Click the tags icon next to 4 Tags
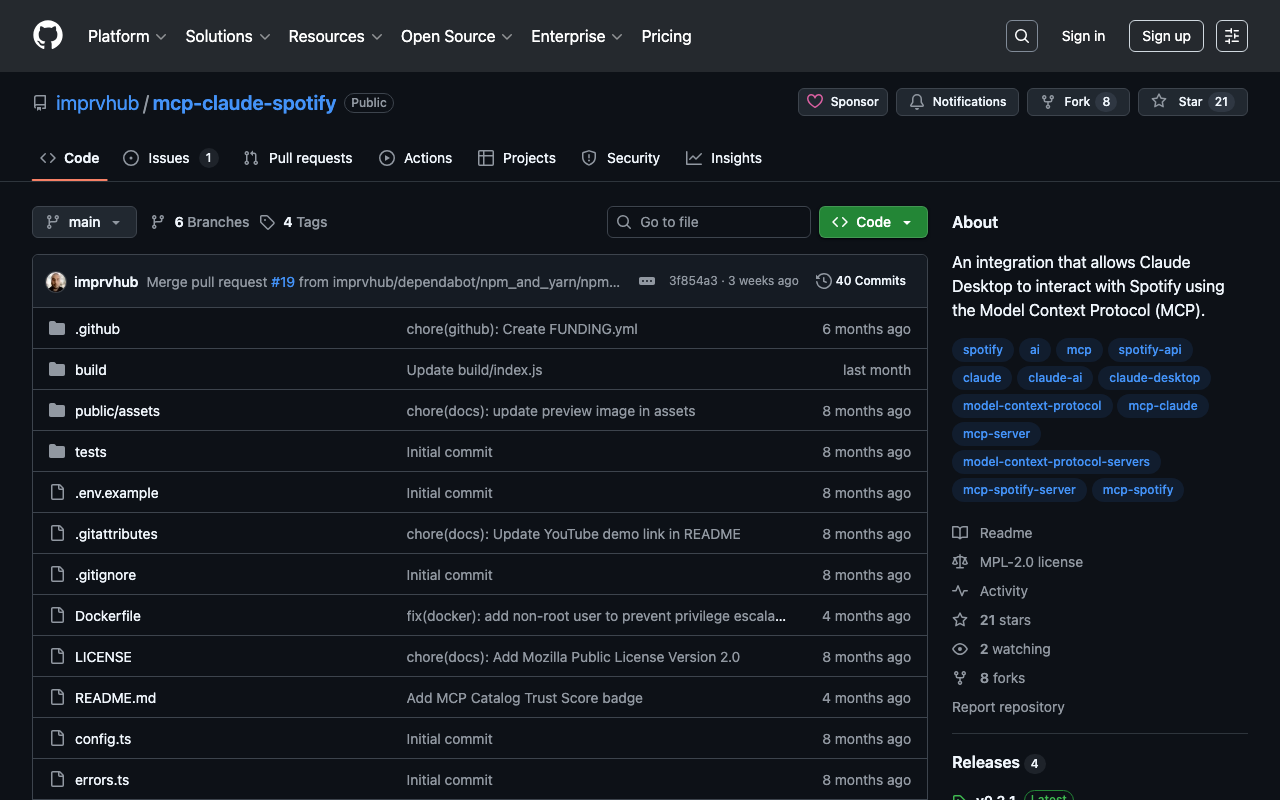 pyautogui.click(x=267, y=222)
